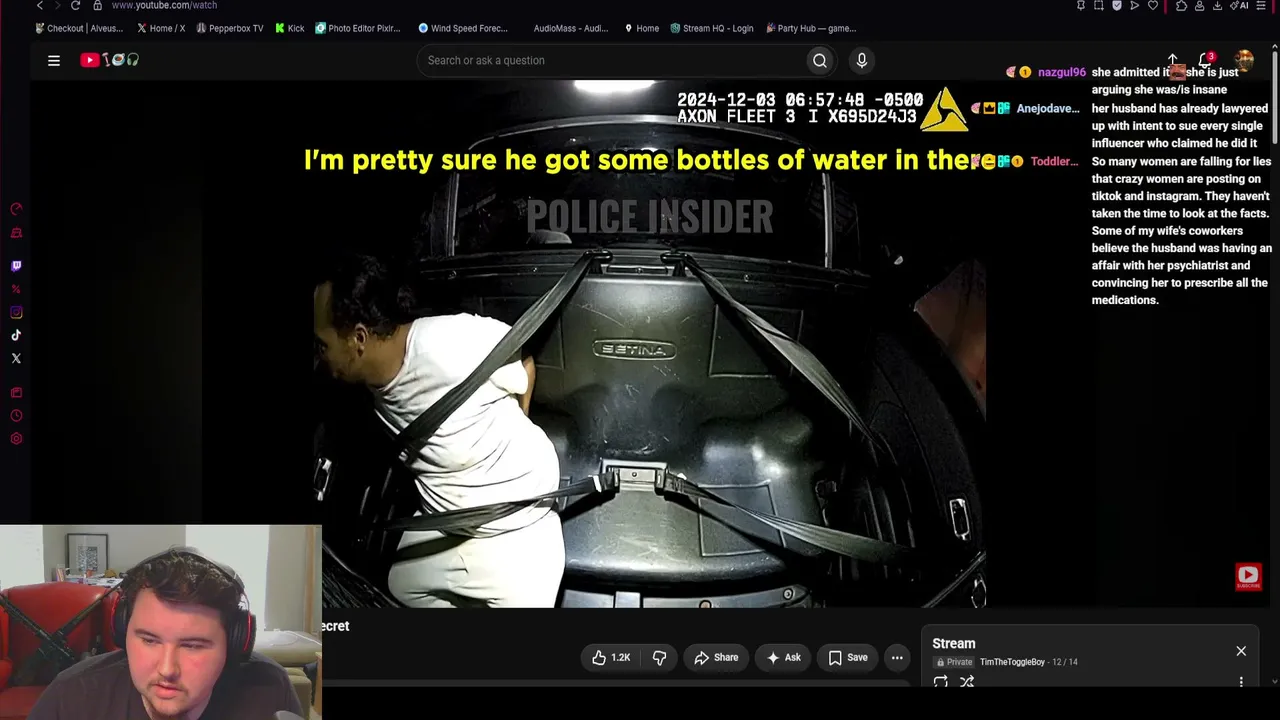Share the video
1280x720 pixels.
716,657
